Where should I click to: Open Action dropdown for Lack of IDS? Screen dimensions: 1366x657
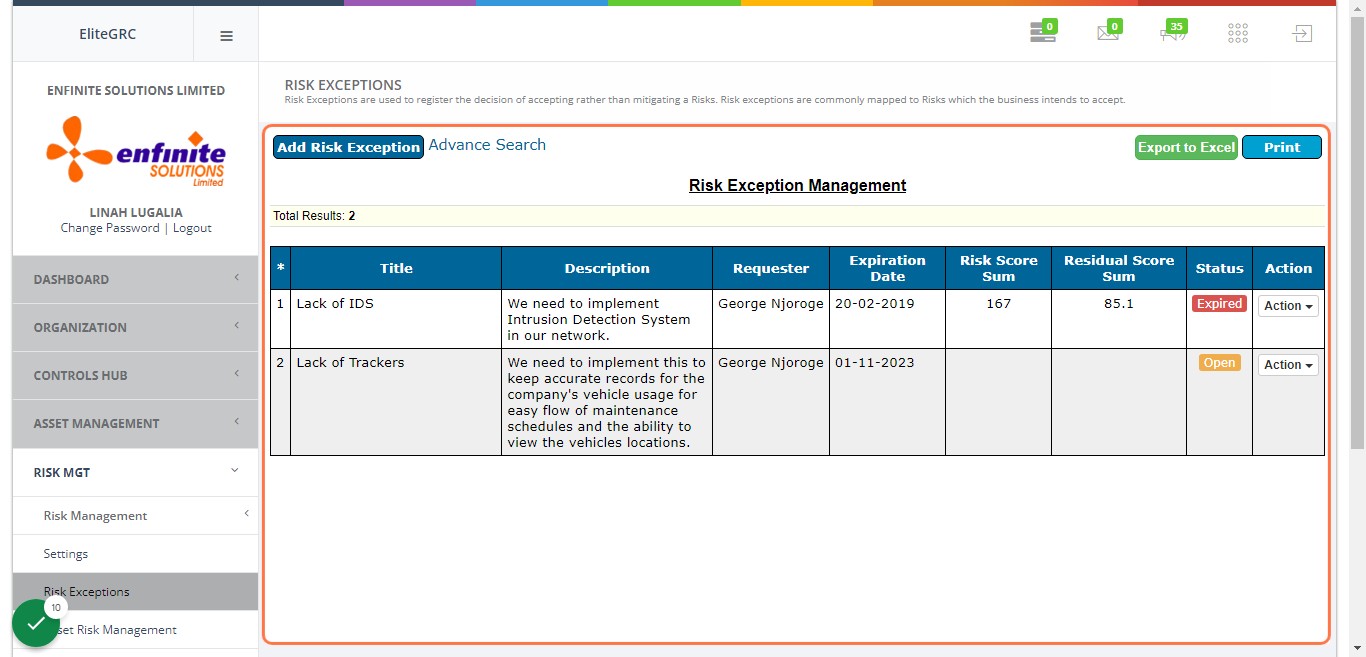(x=1288, y=306)
